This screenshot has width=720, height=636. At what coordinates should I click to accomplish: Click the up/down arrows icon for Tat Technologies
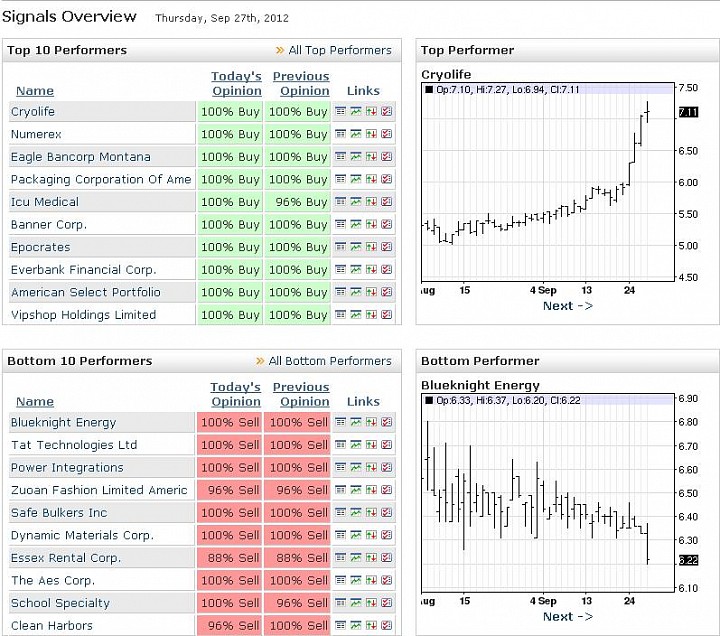coord(371,444)
